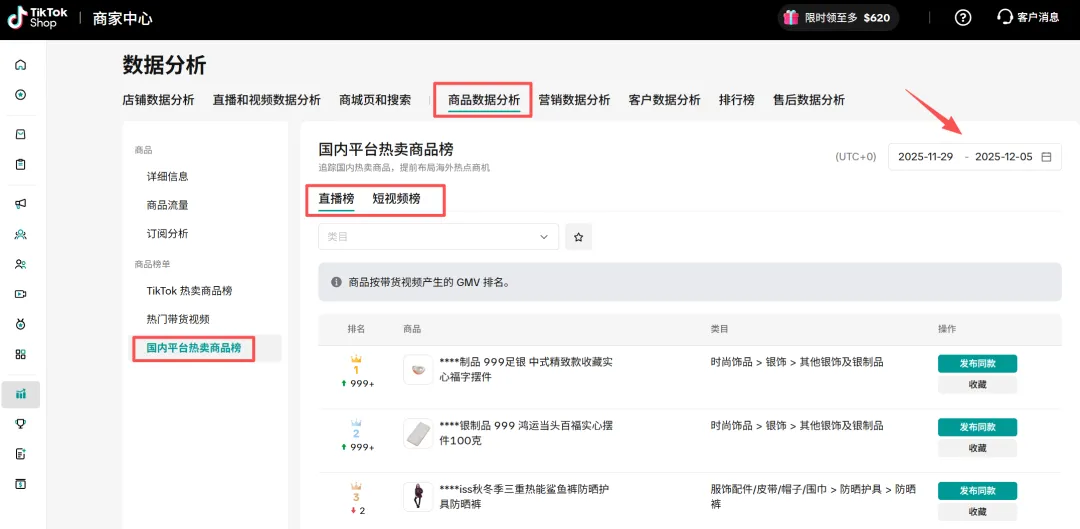1080x529 pixels.
Task: Open the 类目 category dropdown
Action: coord(438,237)
